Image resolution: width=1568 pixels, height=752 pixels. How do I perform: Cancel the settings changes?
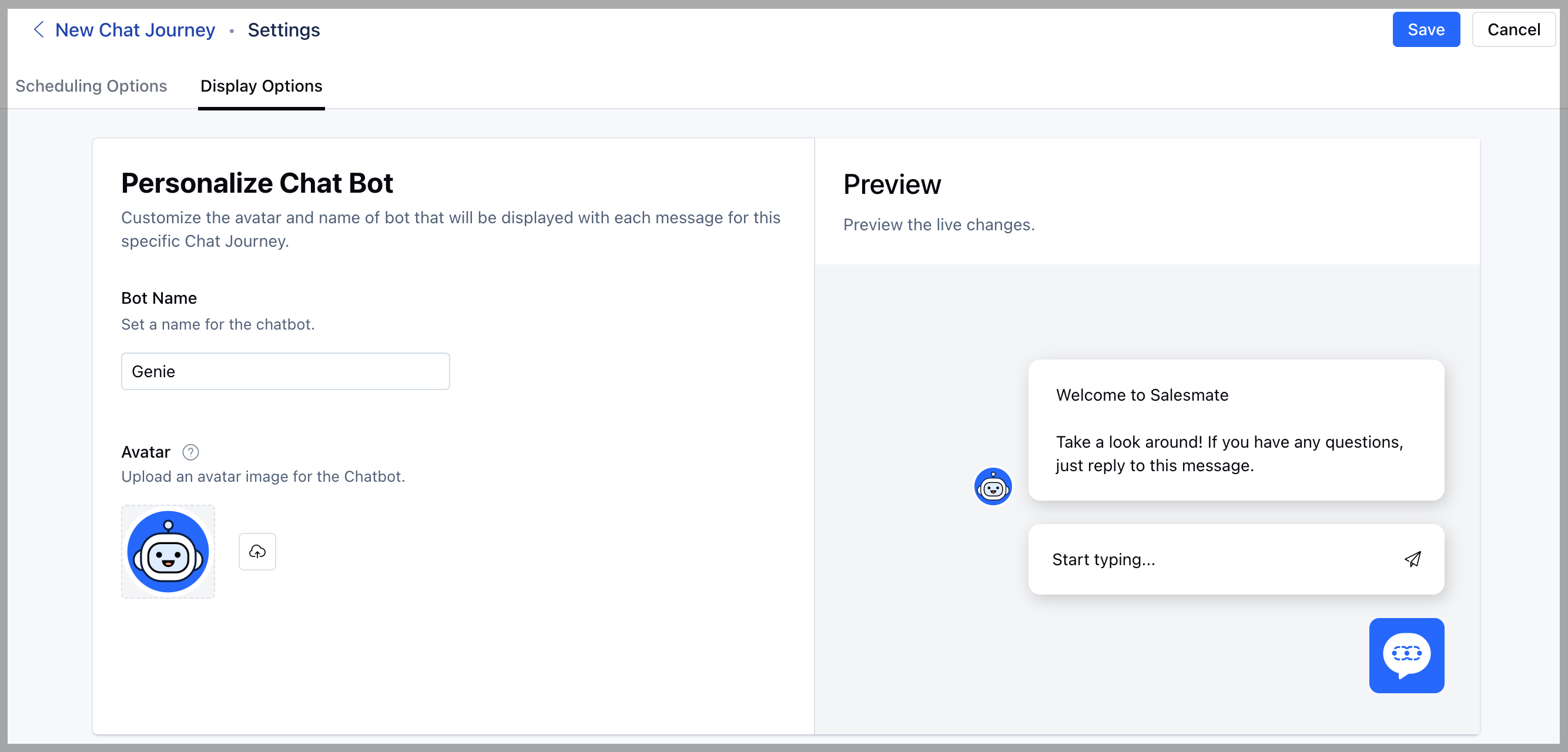click(1513, 29)
